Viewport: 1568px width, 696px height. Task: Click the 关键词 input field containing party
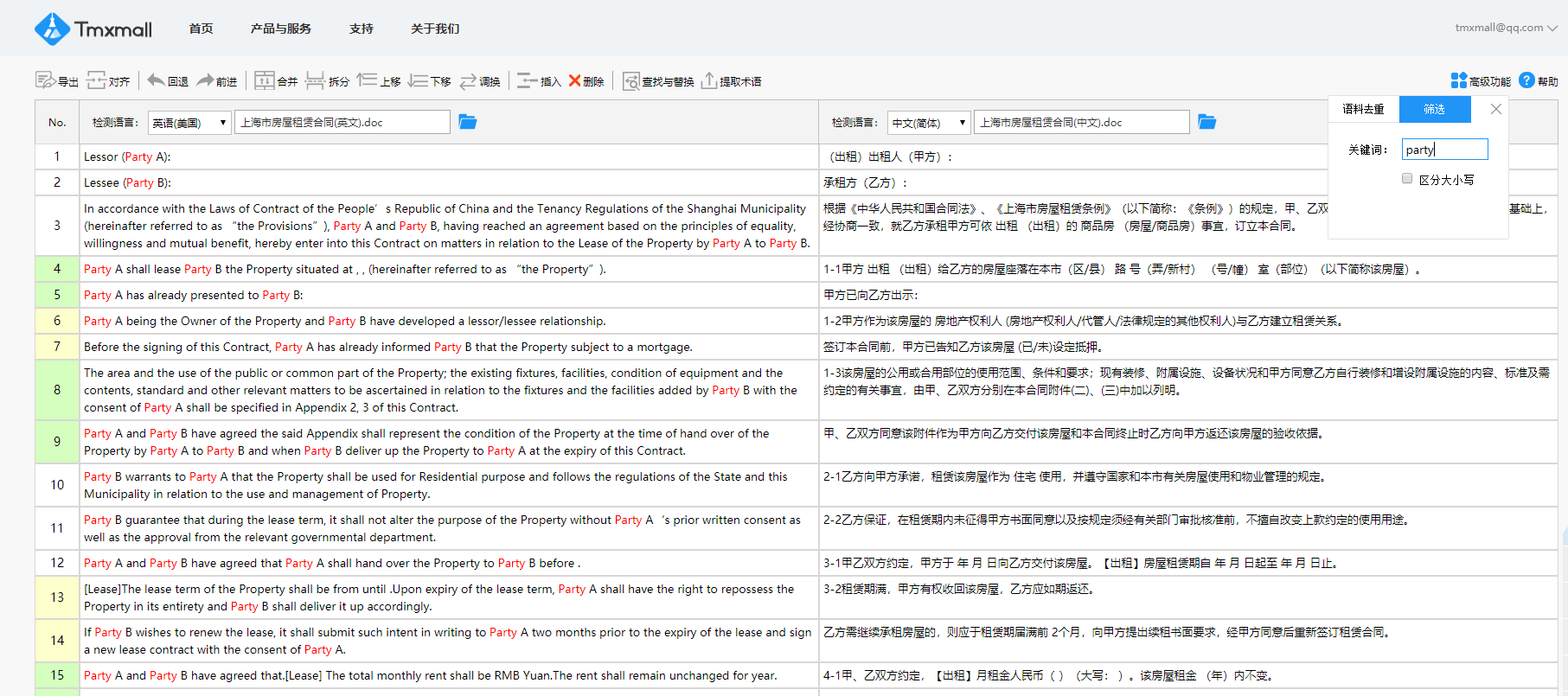coord(1444,150)
